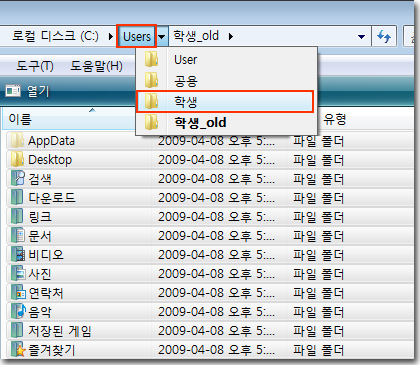This screenshot has height=365, width=420.
Task: Click the 저장된 게임 folder icon
Action: [x=17, y=331]
